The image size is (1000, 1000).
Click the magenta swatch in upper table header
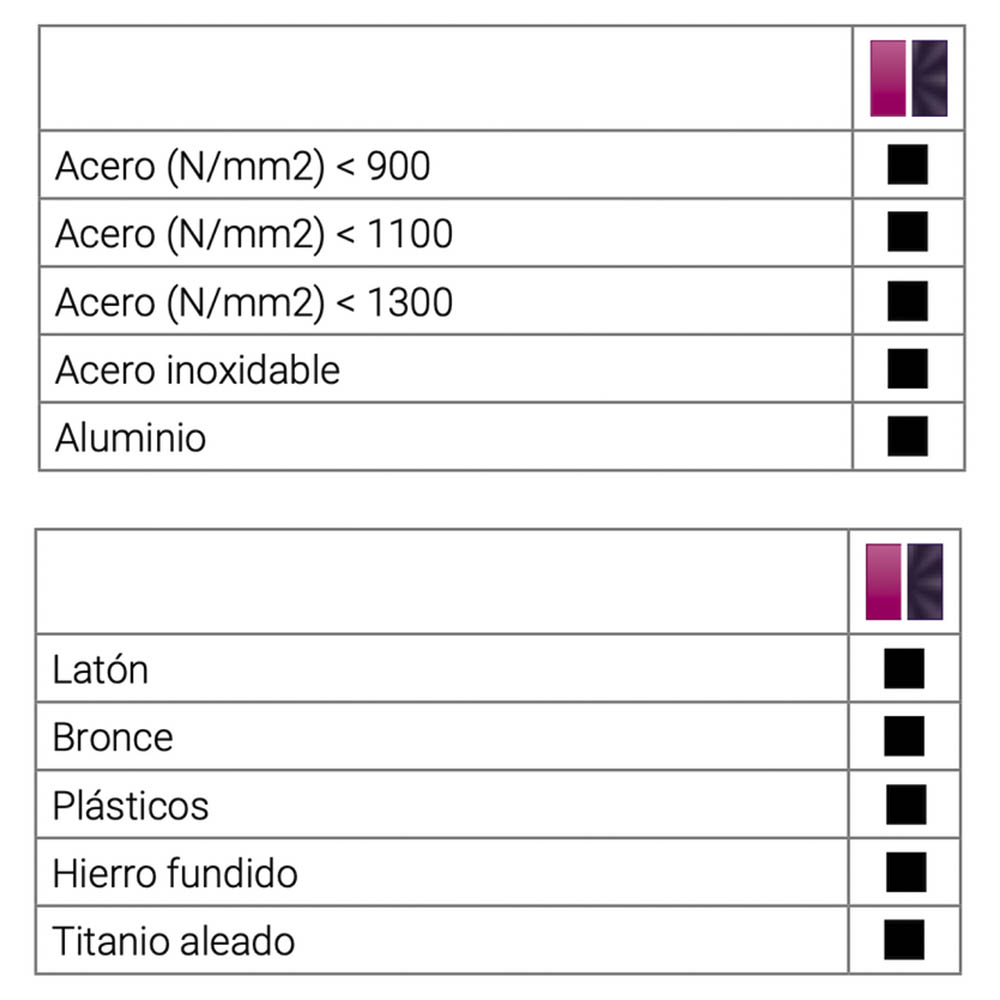(x=888, y=78)
